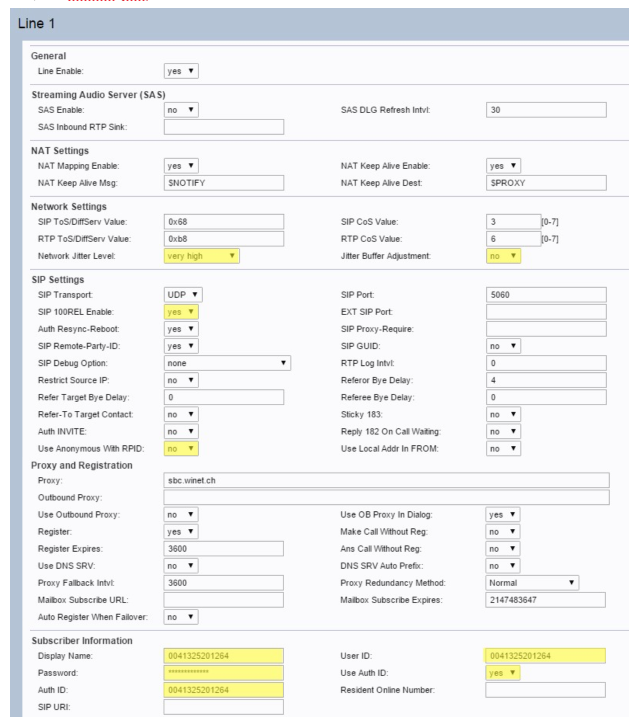Open the Sticky 183 dropdown
629x724 pixels.
tap(503, 414)
